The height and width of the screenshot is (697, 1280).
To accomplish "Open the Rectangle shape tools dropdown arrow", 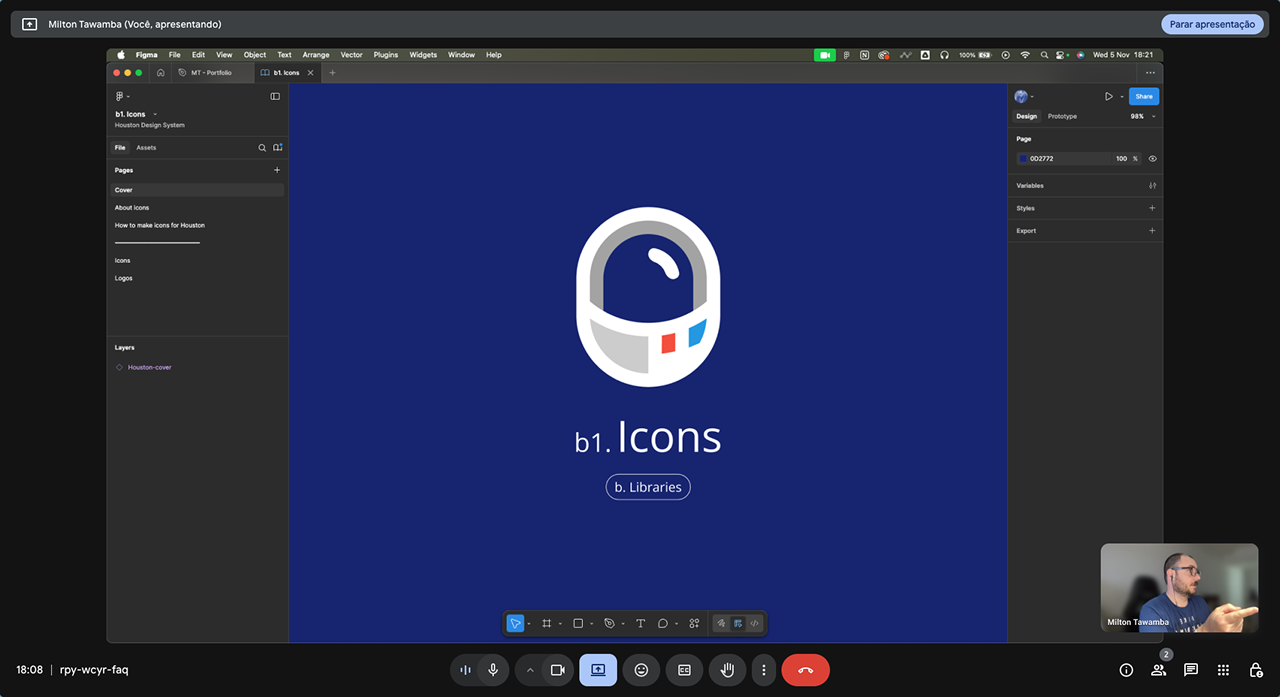I will click(592, 624).
